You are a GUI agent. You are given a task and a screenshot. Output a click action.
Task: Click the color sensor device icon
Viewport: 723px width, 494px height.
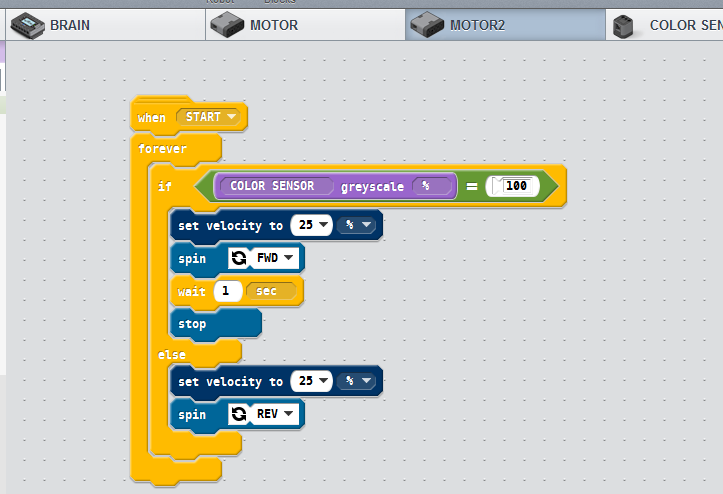pos(623,26)
